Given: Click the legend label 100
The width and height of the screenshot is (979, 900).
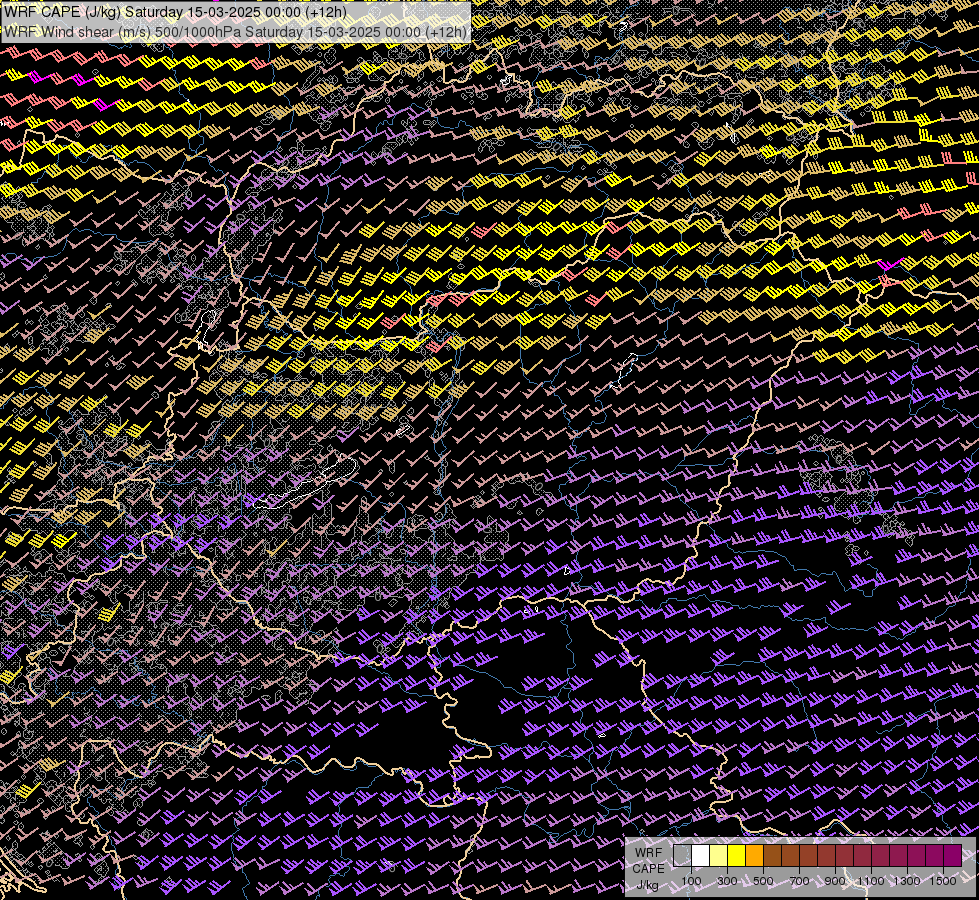Looking at the screenshot, I should pyautogui.click(x=691, y=881).
